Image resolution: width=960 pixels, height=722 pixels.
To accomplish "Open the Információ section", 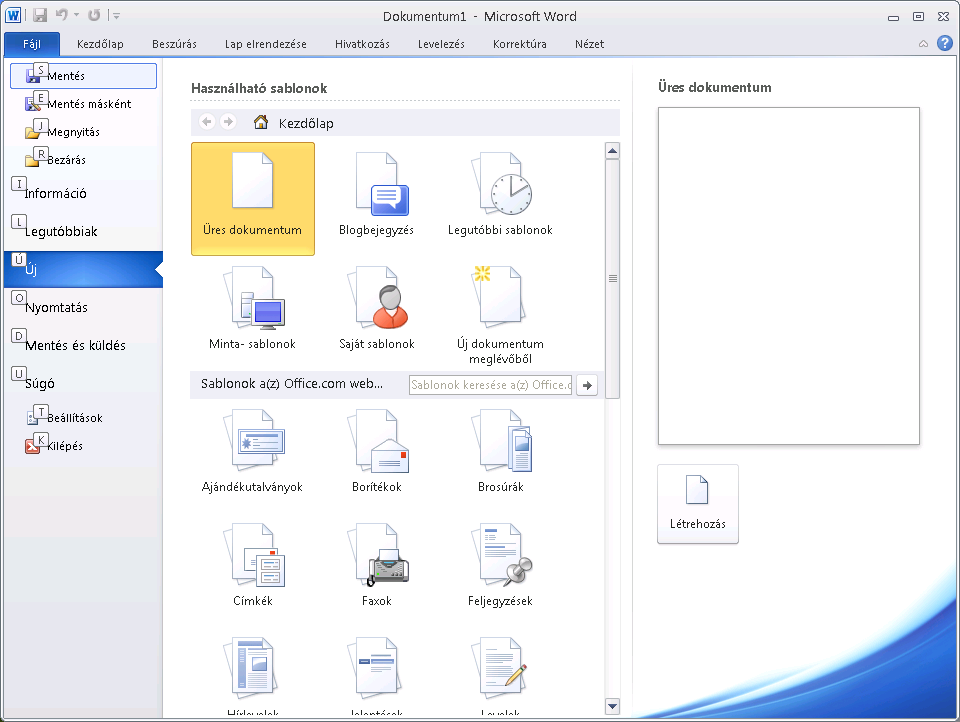I will 83,194.
